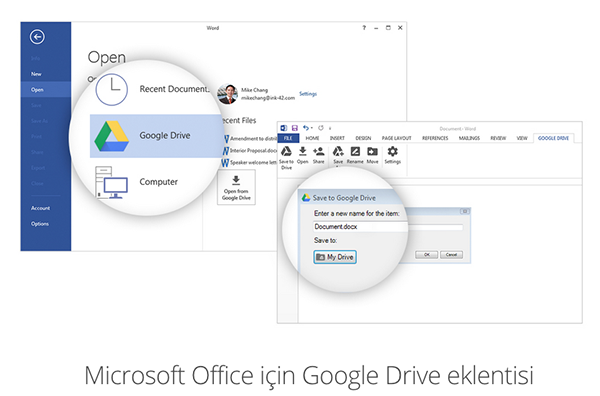Screen dimensions: 600x396
Task: Switch to the REVIEW ribbon tab
Action: pos(498,138)
